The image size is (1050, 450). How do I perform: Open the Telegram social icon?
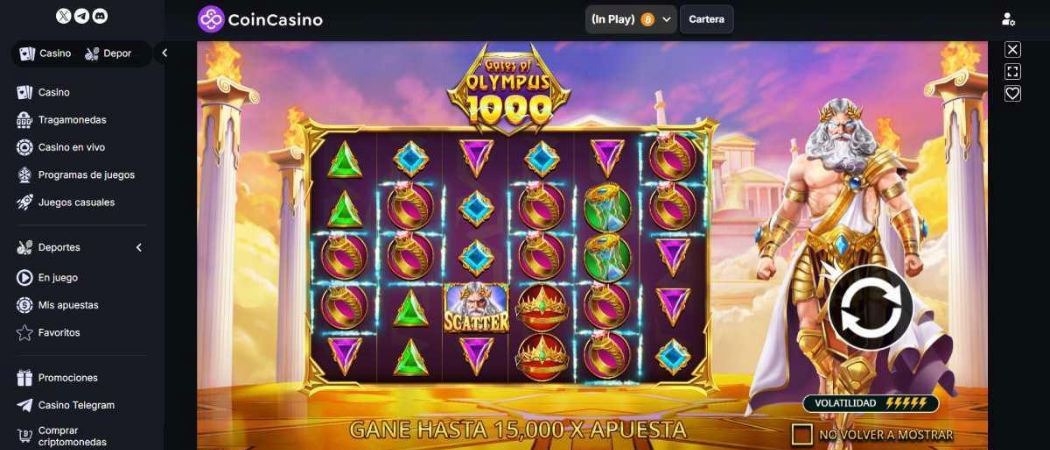coord(82,17)
